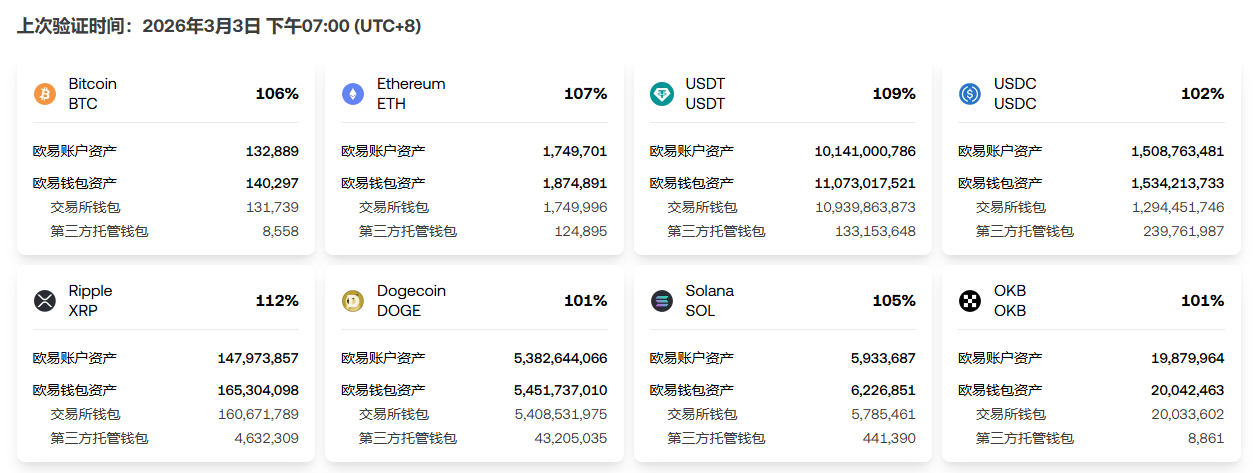The image size is (1253, 473).
Task: Click the black Ripple XRP icon
Action: click(45, 301)
